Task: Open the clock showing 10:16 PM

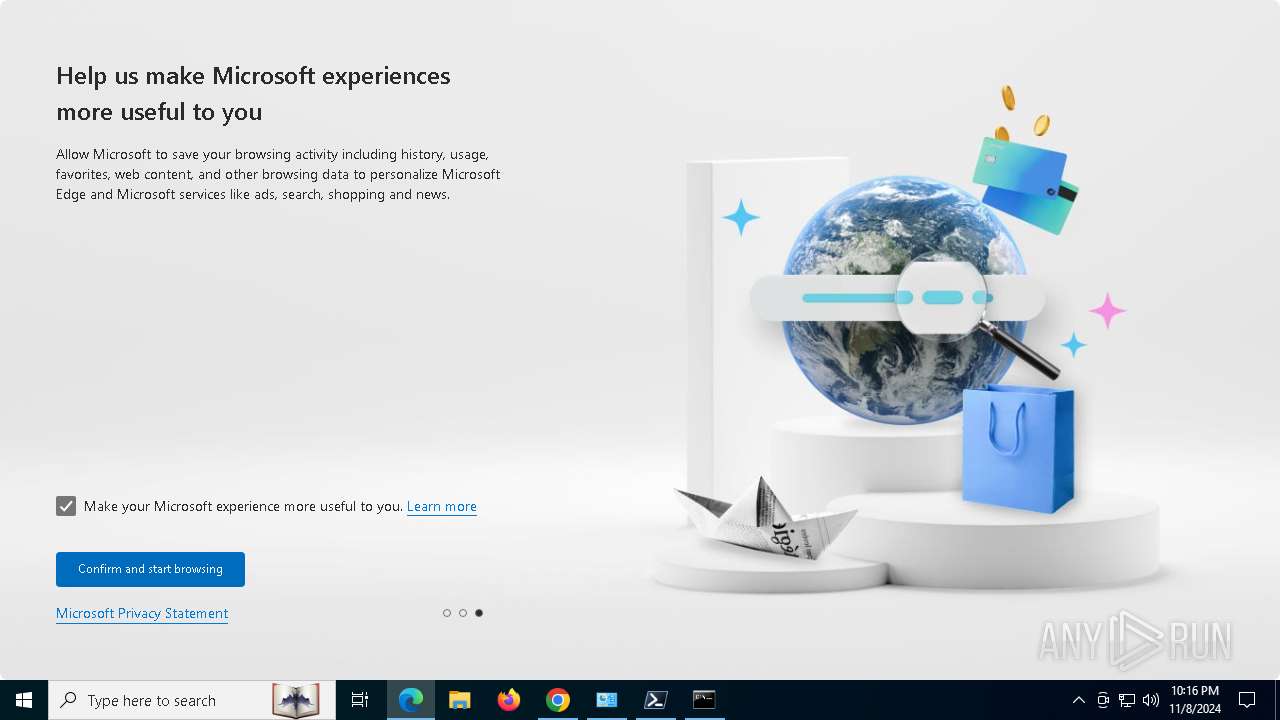Action: [1195, 700]
